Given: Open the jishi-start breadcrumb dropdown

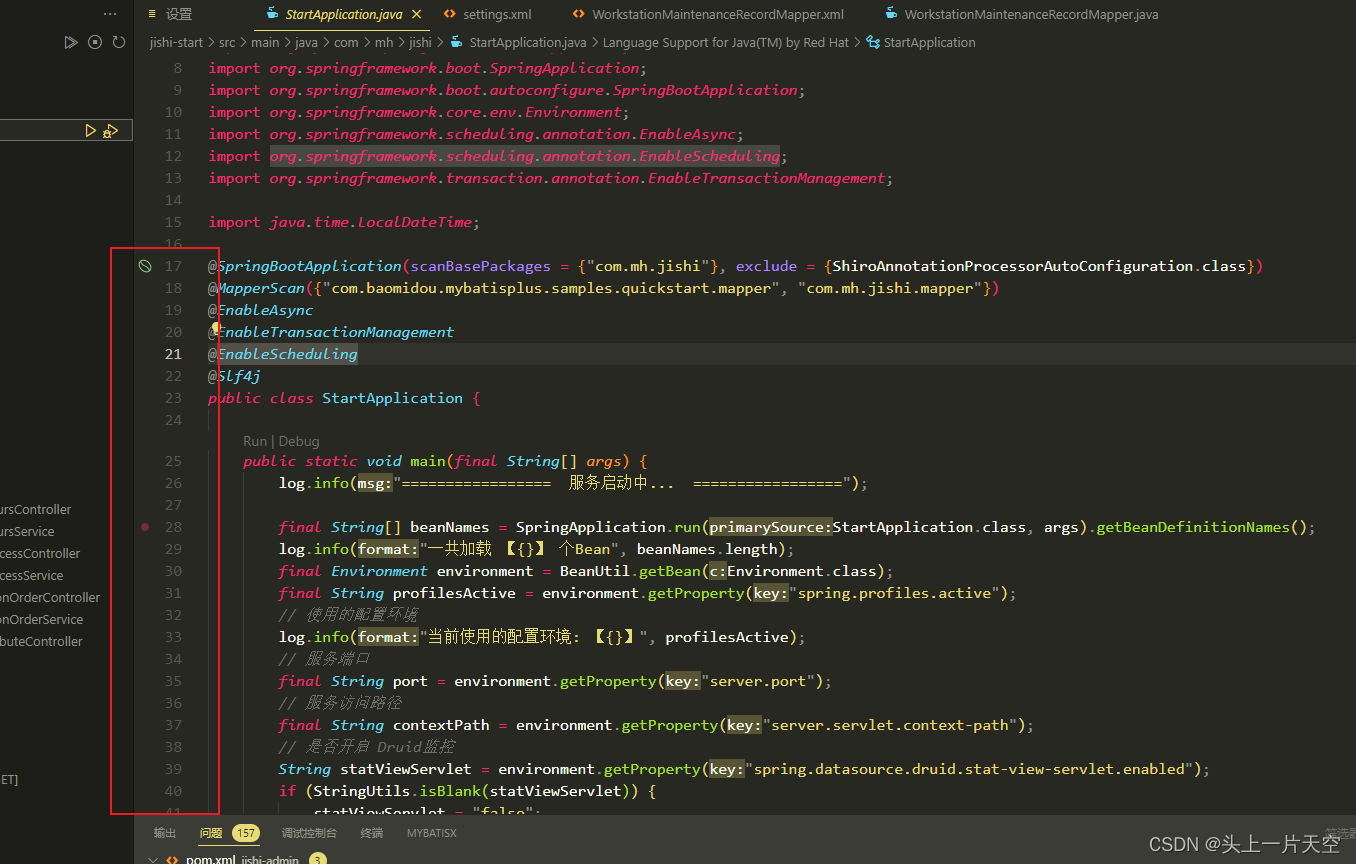Looking at the screenshot, I should coord(176,43).
